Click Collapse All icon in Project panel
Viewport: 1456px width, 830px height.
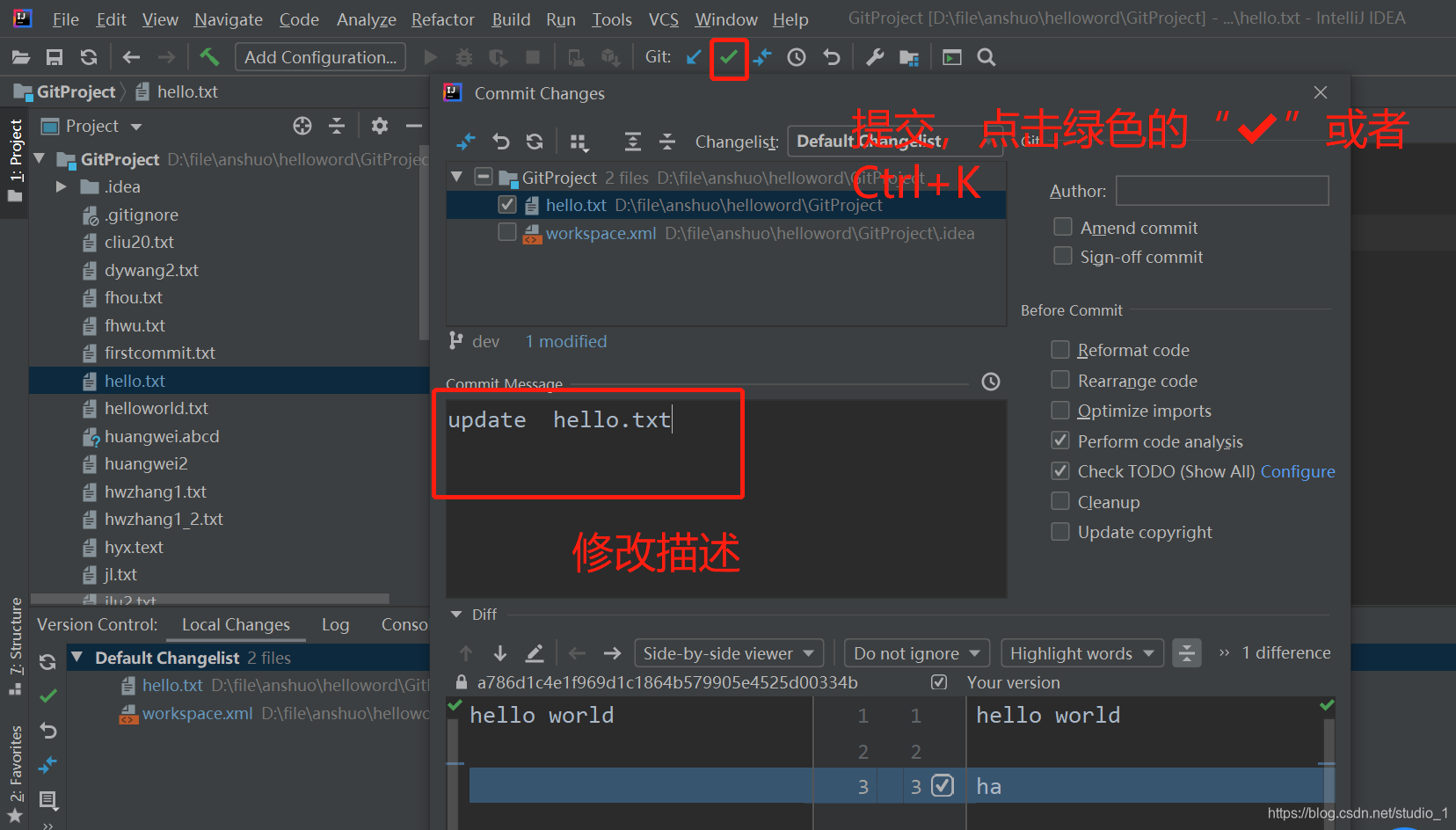point(337,126)
